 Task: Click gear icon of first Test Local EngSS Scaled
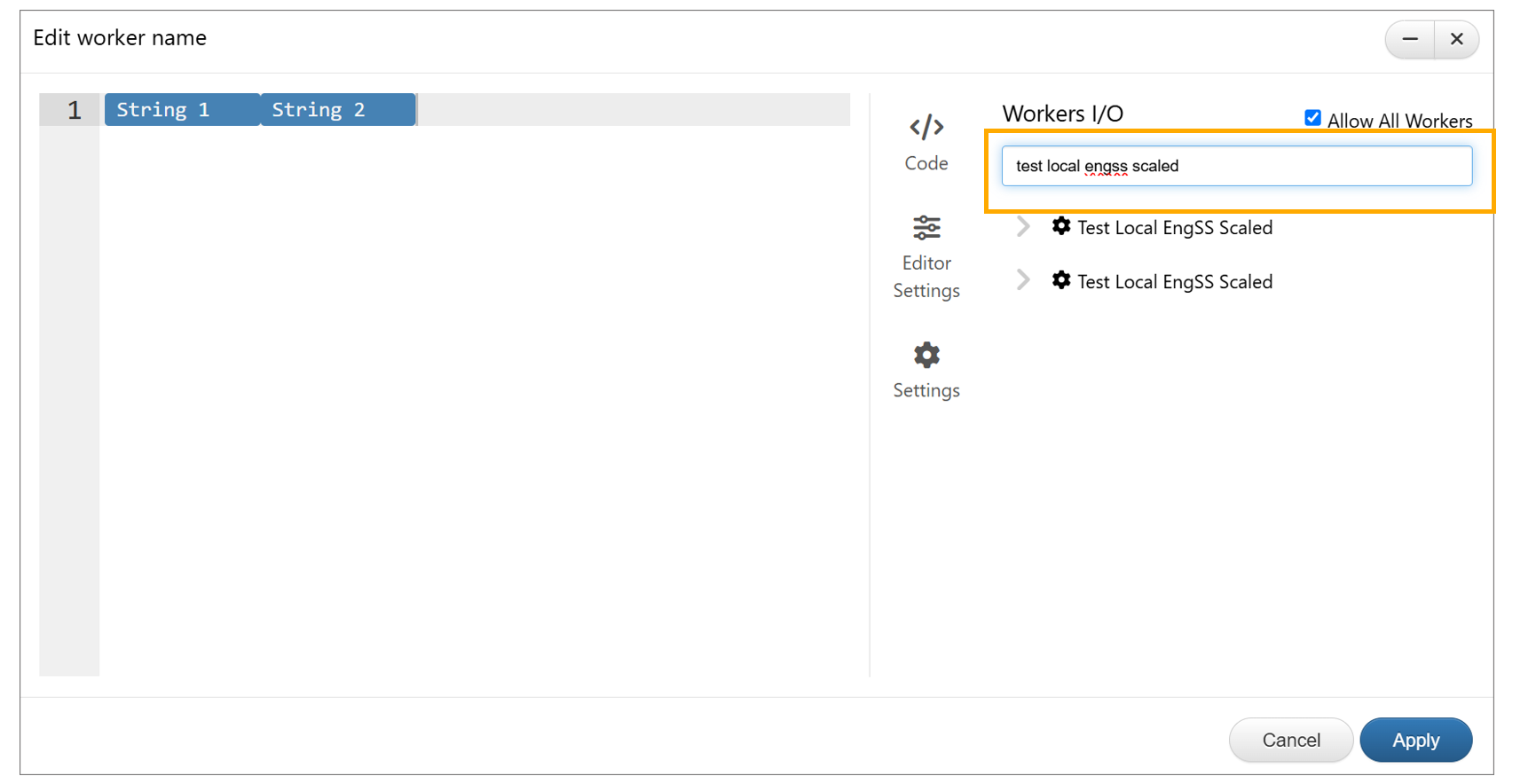[1060, 226]
